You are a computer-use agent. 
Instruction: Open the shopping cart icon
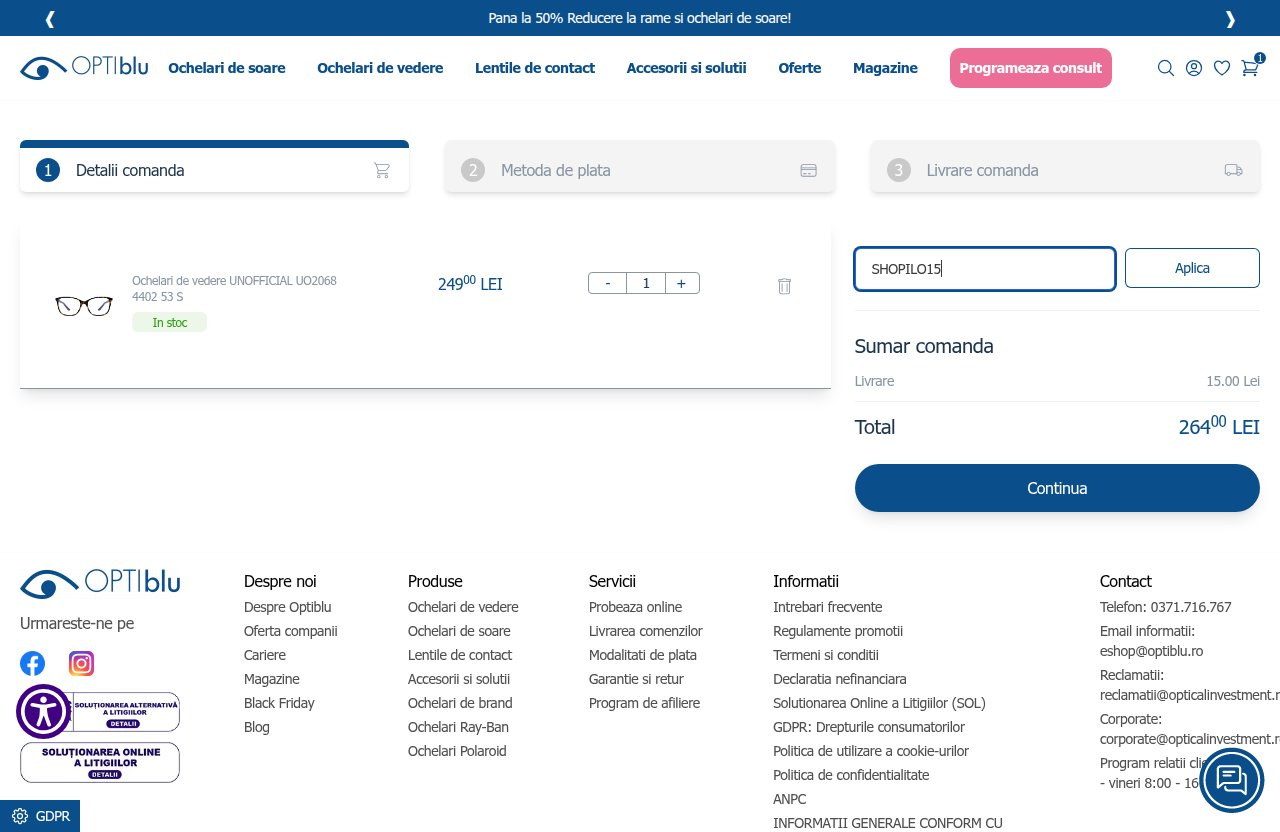coord(1250,67)
